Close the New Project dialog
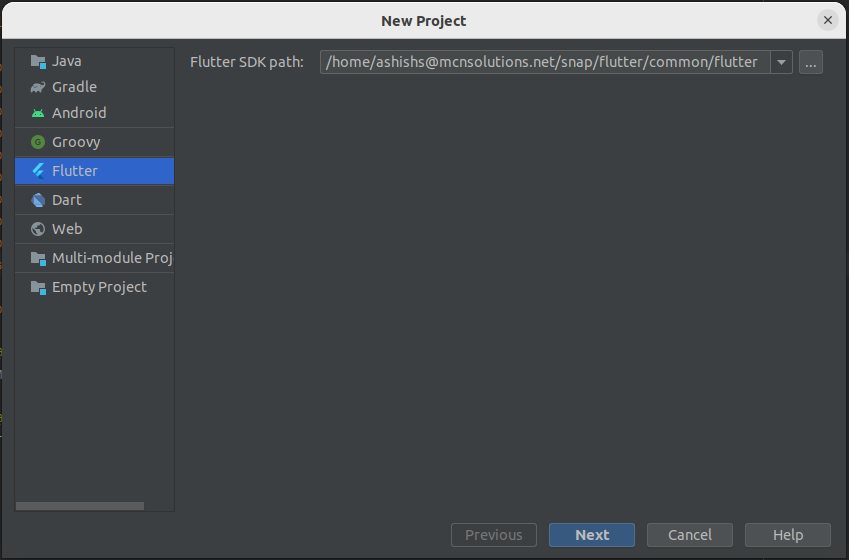The height and width of the screenshot is (560, 849). (827, 20)
